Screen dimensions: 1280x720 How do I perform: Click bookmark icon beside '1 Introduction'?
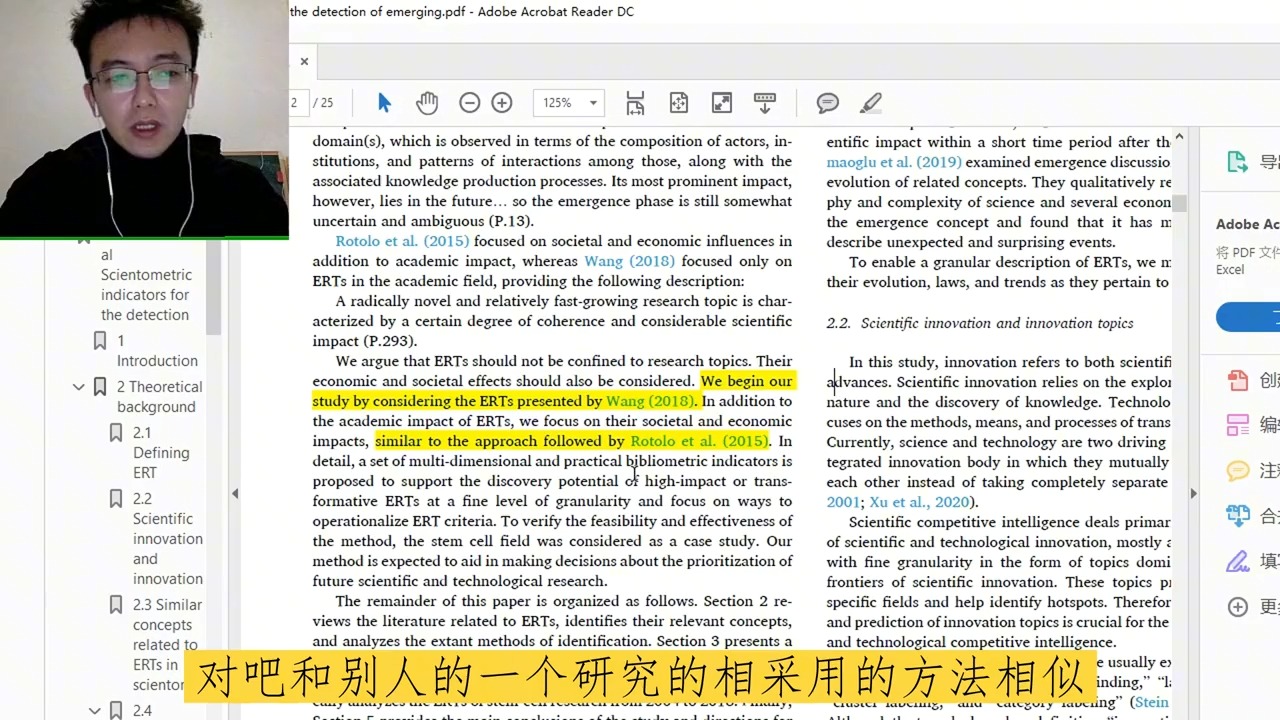click(x=100, y=341)
